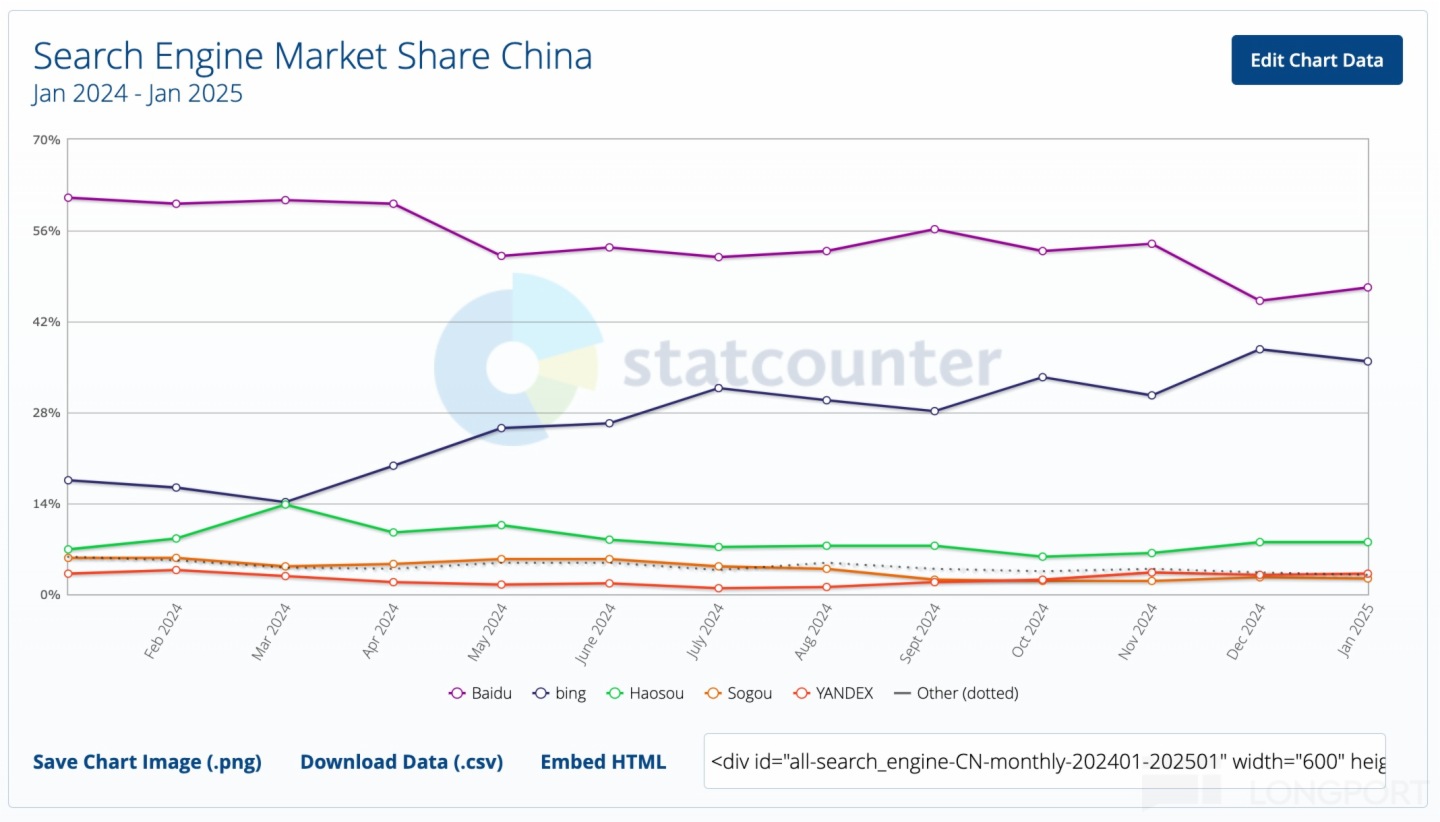Select Baidu's Dec 2024 data point

pos(1260,301)
